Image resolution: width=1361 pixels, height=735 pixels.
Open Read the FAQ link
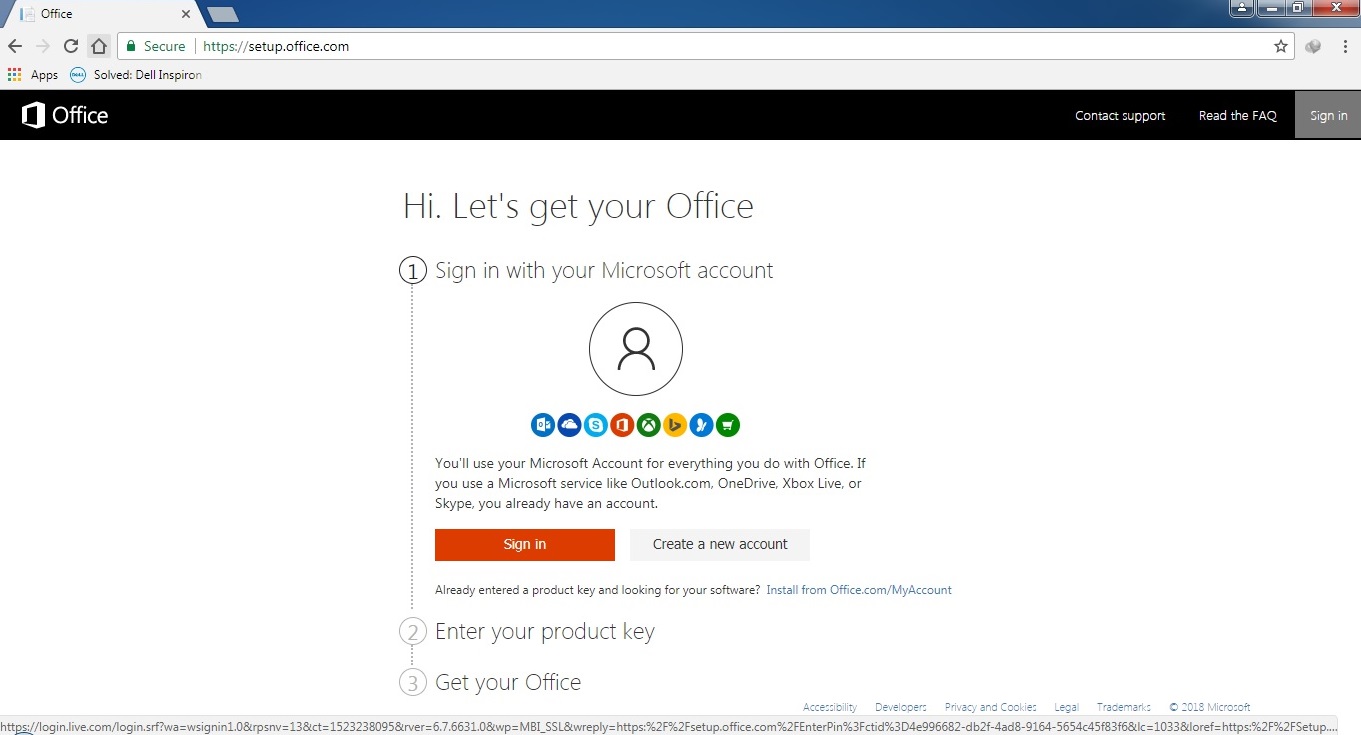(x=1238, y=116)
